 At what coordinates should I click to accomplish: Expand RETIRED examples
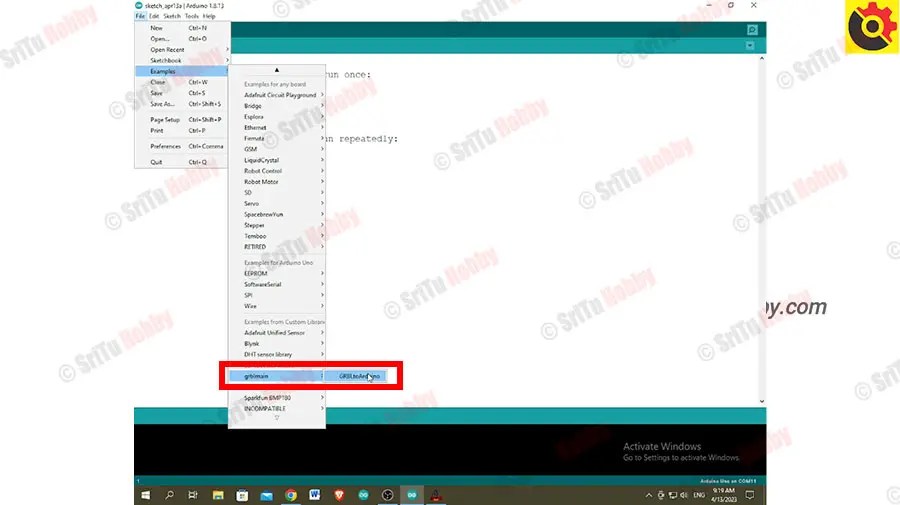[277, 247]
